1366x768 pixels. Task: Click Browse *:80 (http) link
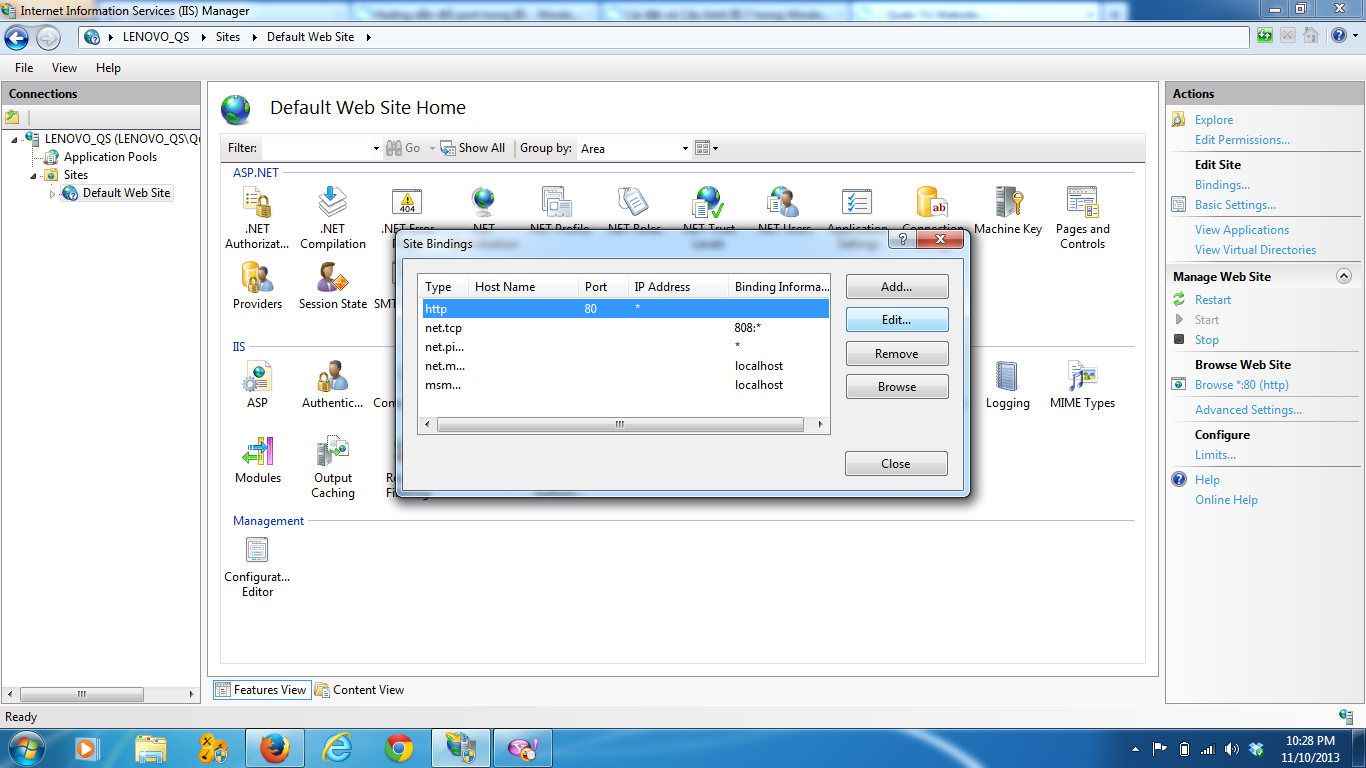click(x=1241, y=385)
